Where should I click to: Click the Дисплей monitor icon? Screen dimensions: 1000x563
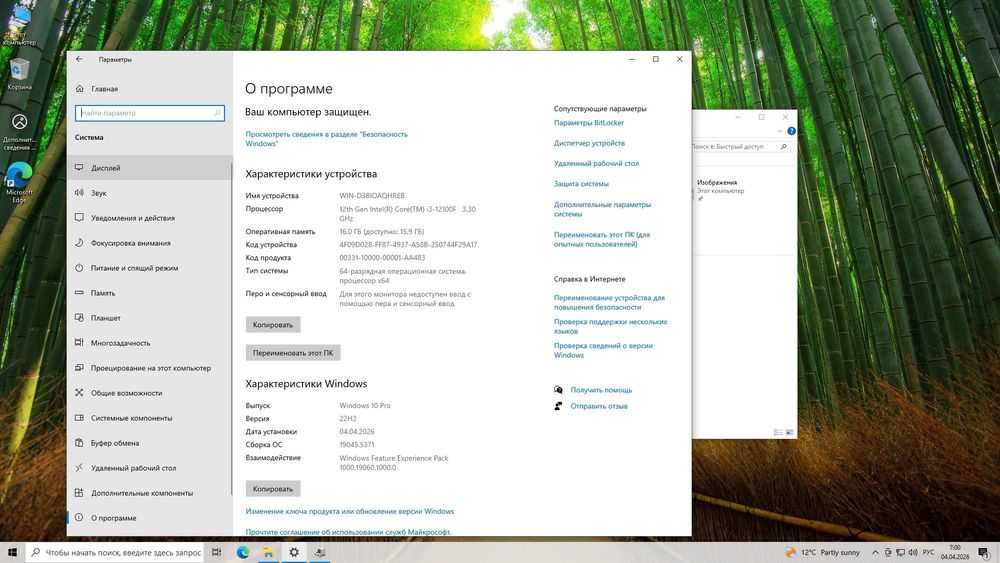pos(79,168)
